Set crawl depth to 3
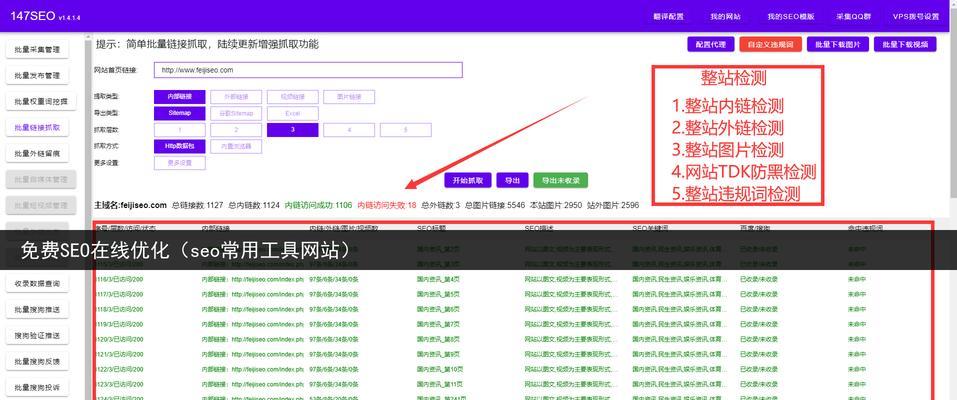This screenshot has height=400, width=957. 292,130
